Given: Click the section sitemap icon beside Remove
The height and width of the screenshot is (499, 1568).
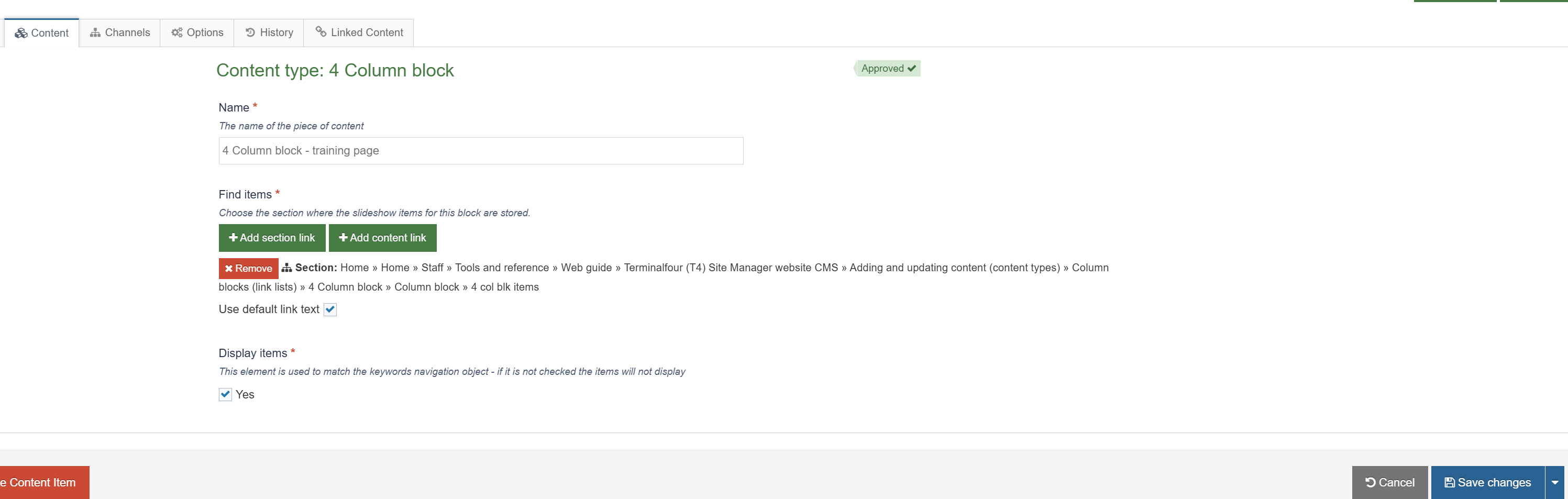Looking at the screenshot, I should pyautogui.click(x=286, y=268).
